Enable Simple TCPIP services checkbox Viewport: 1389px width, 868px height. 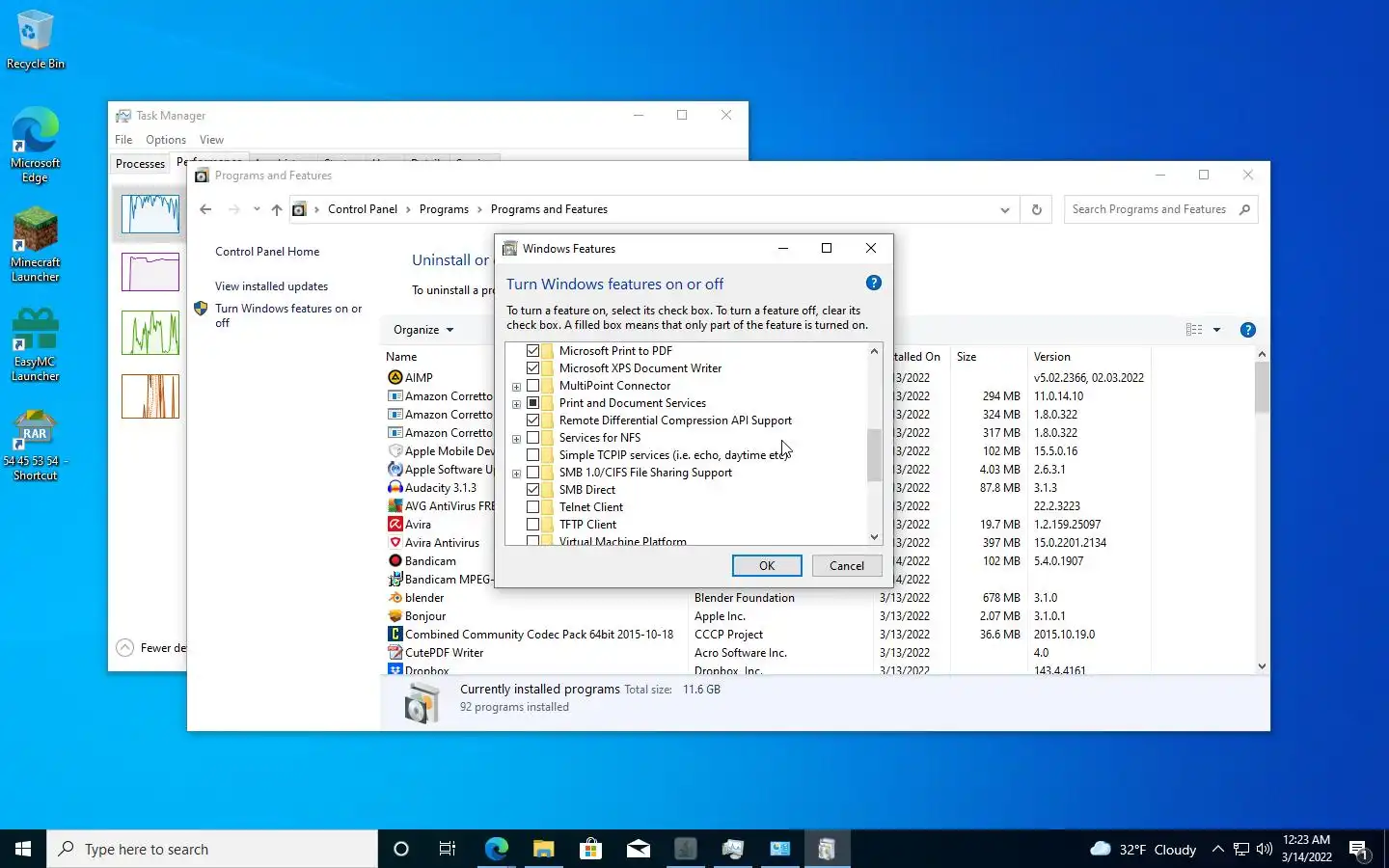[x=532, y=454]
